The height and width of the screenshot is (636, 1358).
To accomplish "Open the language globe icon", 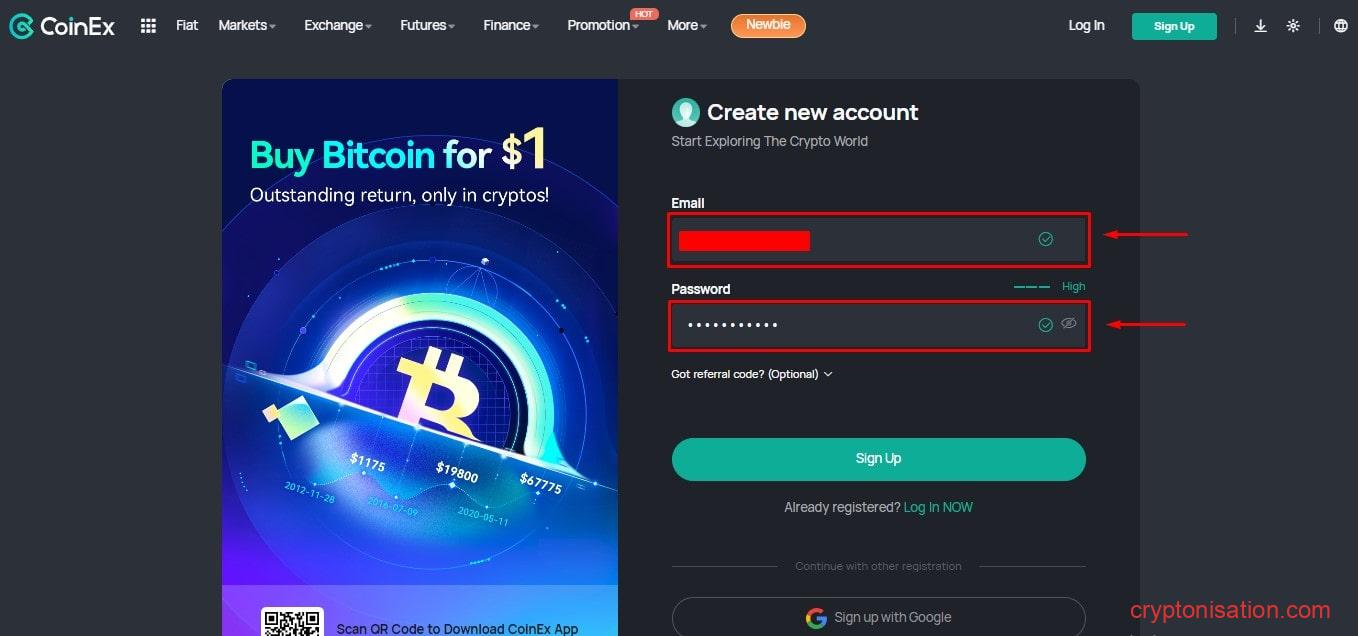I will pos(1341,26).
